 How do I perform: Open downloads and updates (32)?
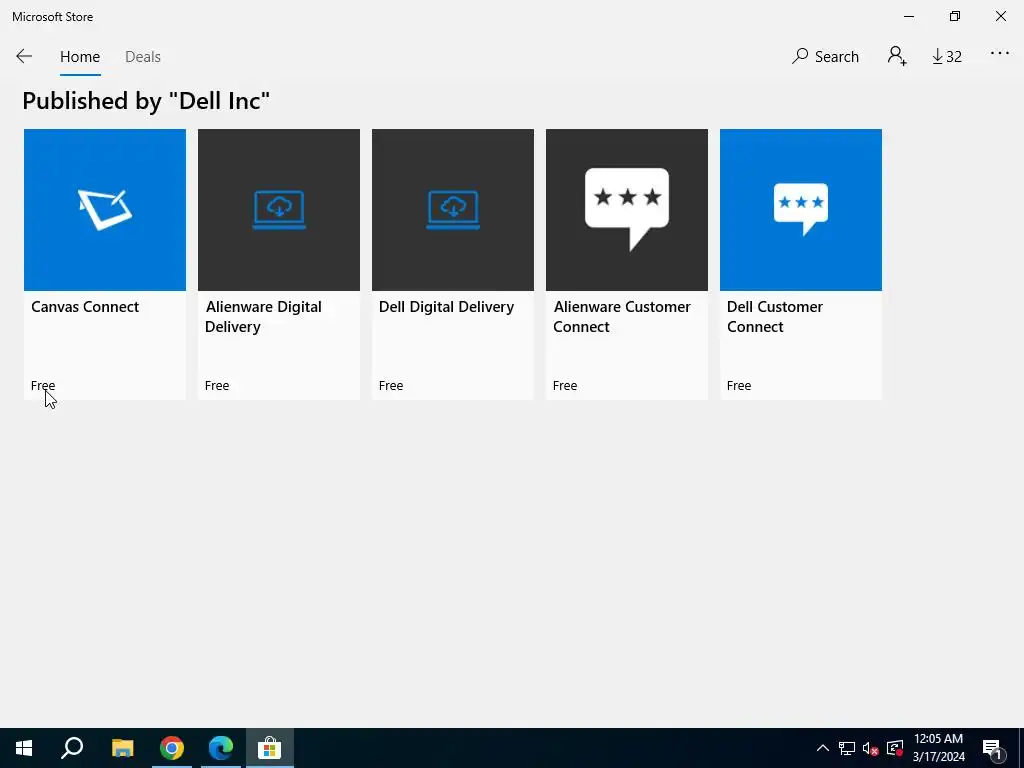(947, 57)
